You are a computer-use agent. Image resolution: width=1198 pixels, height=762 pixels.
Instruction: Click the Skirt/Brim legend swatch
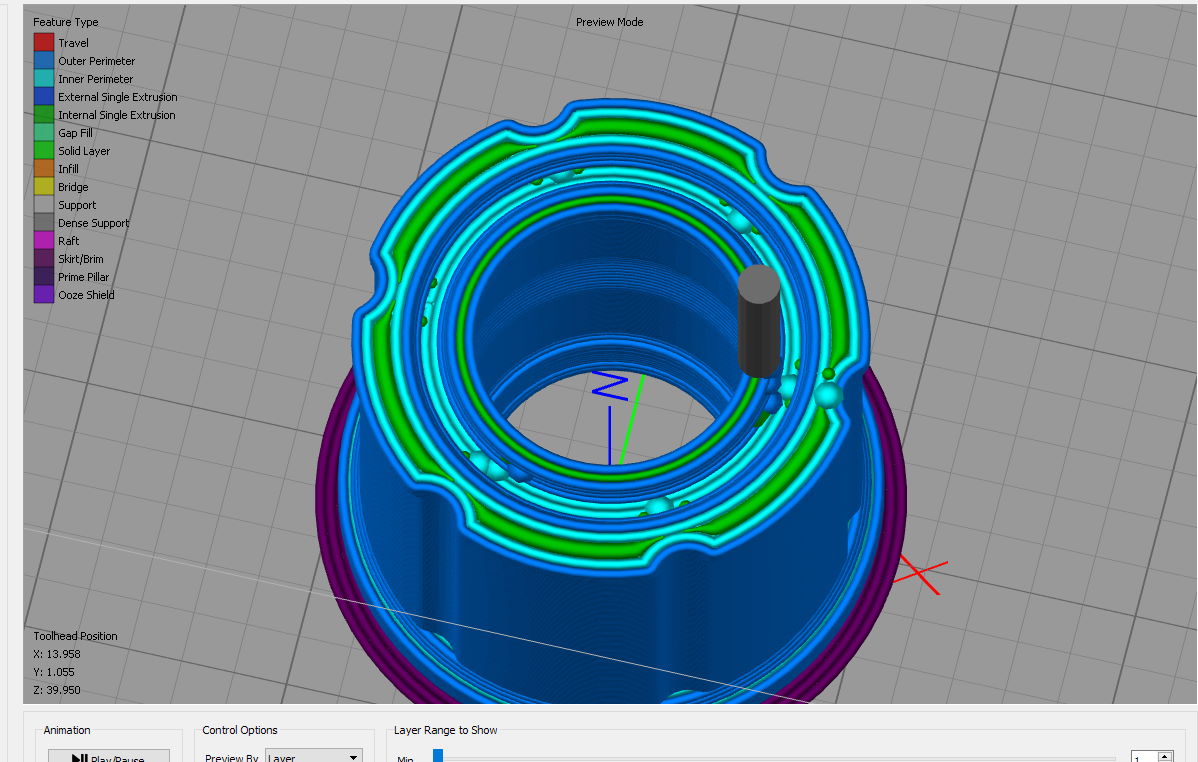pyautogui.click(x=44, y=259)
